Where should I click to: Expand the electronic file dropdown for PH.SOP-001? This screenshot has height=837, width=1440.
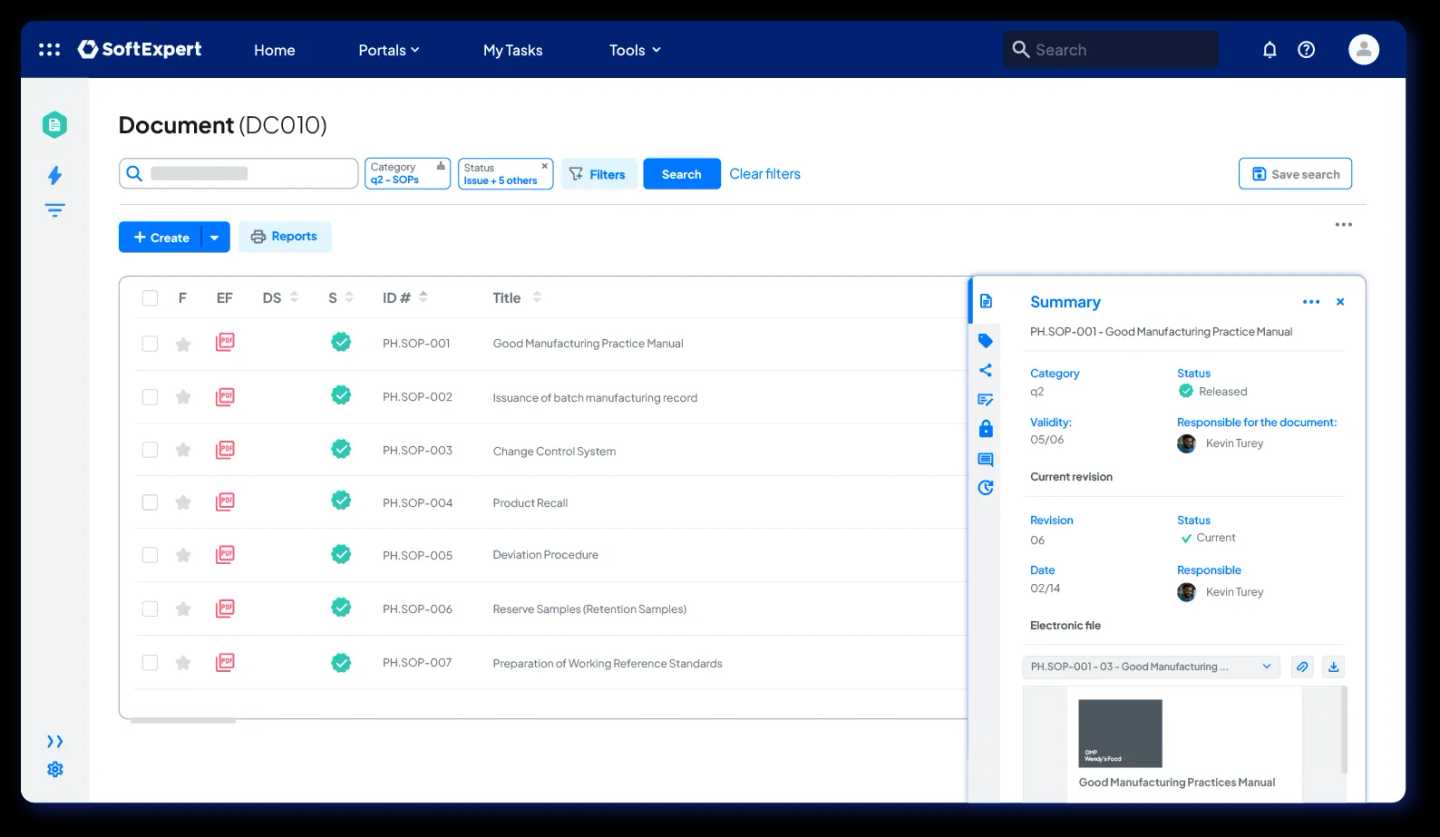click(1268, 666)
